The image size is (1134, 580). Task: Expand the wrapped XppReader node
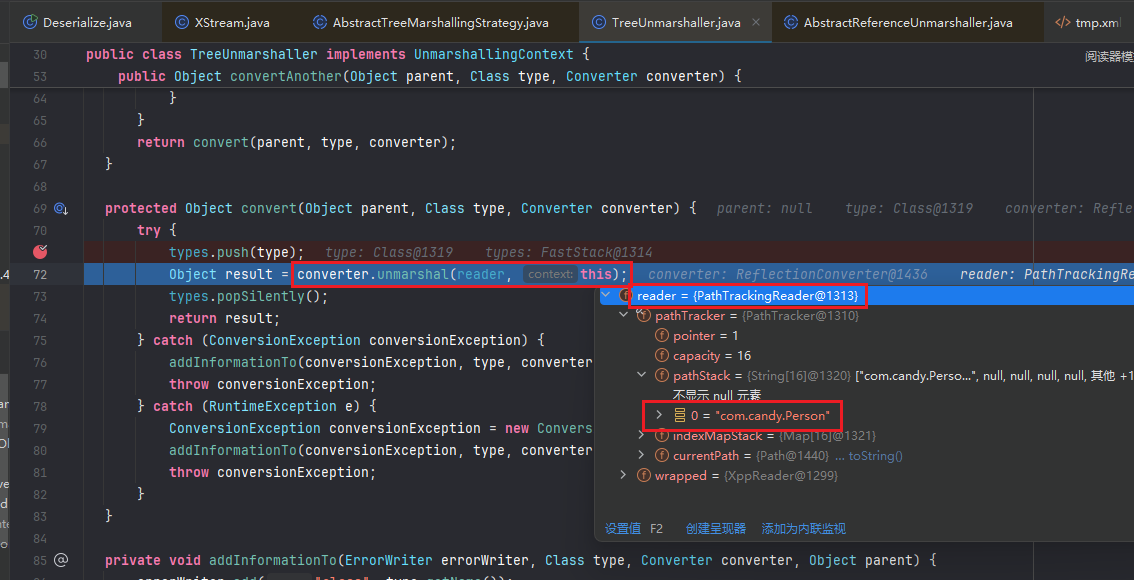623,476
